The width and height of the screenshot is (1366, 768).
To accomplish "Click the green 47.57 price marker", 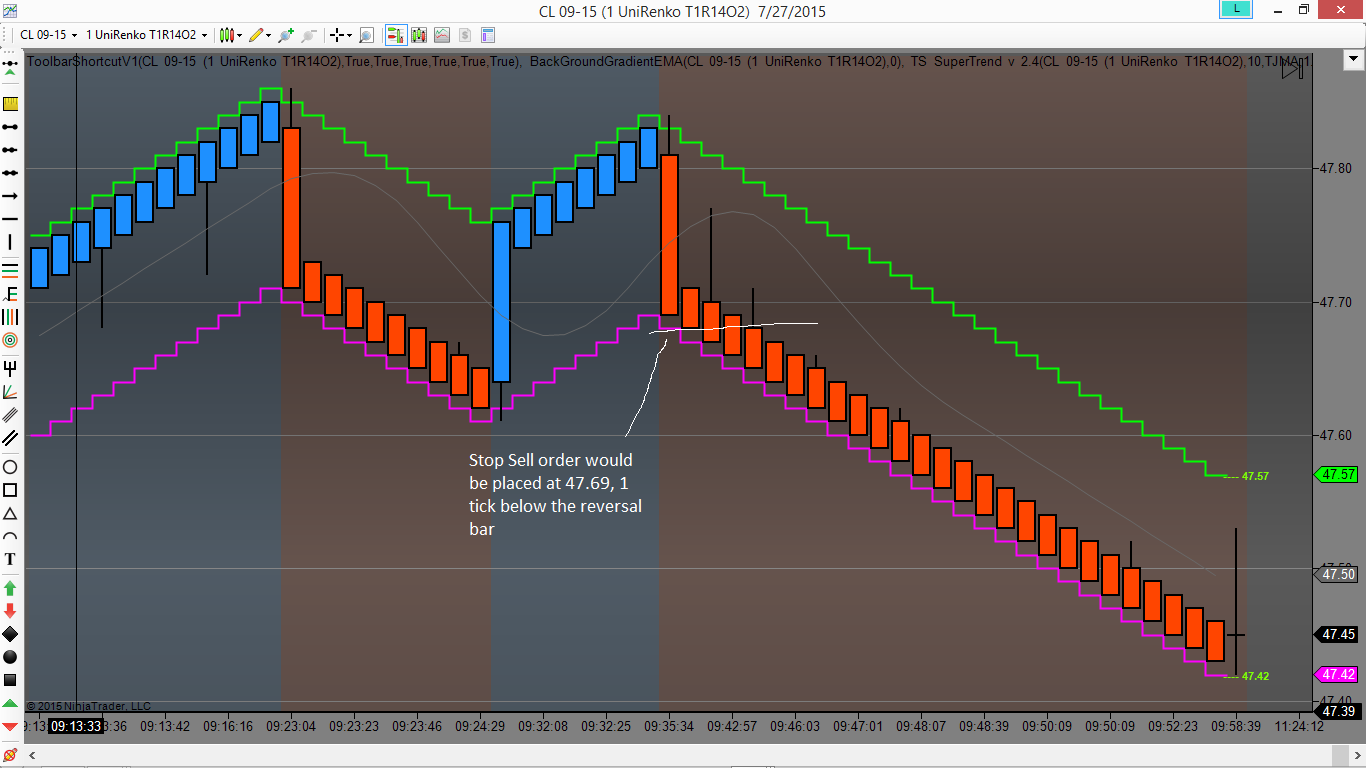I will pyautogui.click(x=1338, y=475).
